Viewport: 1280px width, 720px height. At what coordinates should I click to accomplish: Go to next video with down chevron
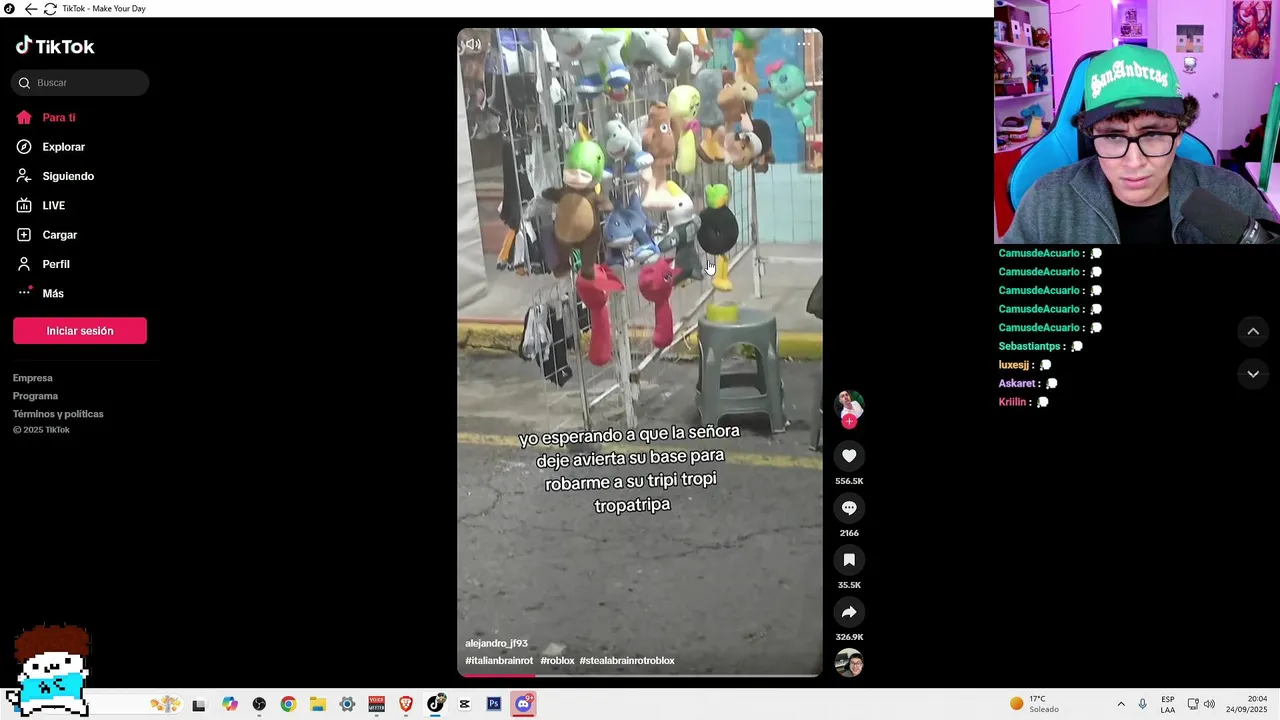click(x=1253, y=374)
